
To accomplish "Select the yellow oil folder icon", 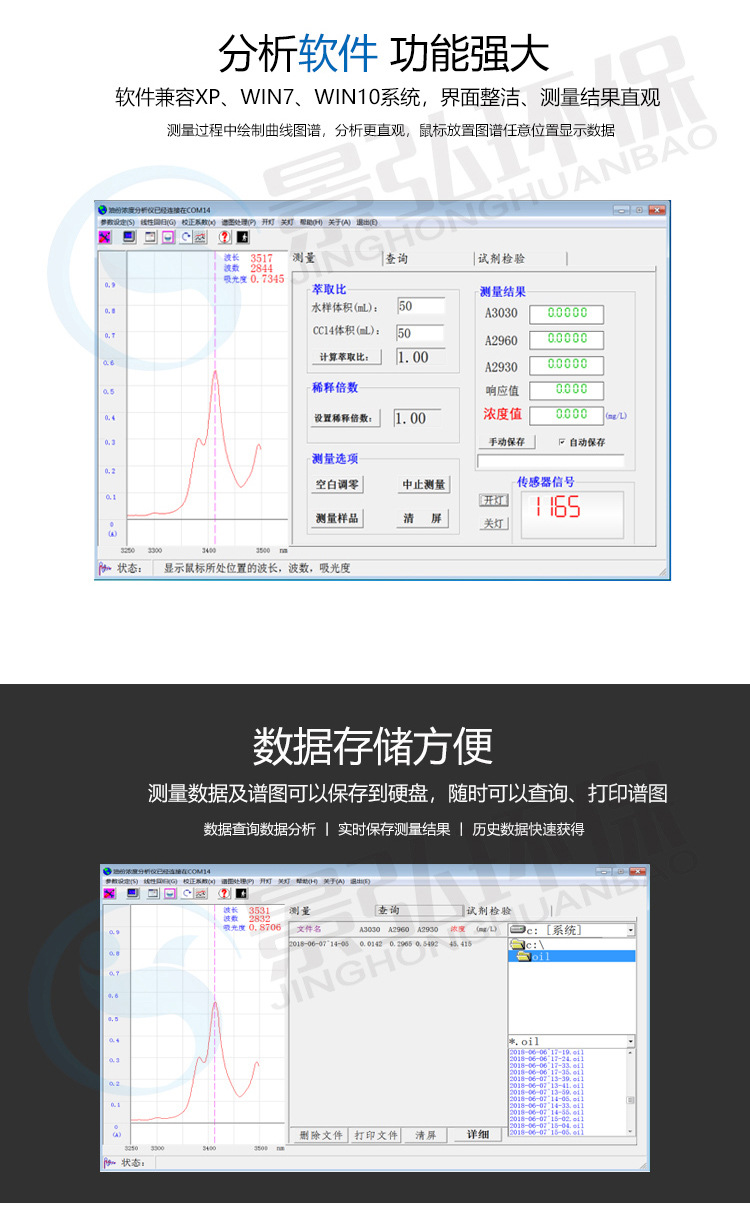I will pyautogui.click(x=524, y=956).
